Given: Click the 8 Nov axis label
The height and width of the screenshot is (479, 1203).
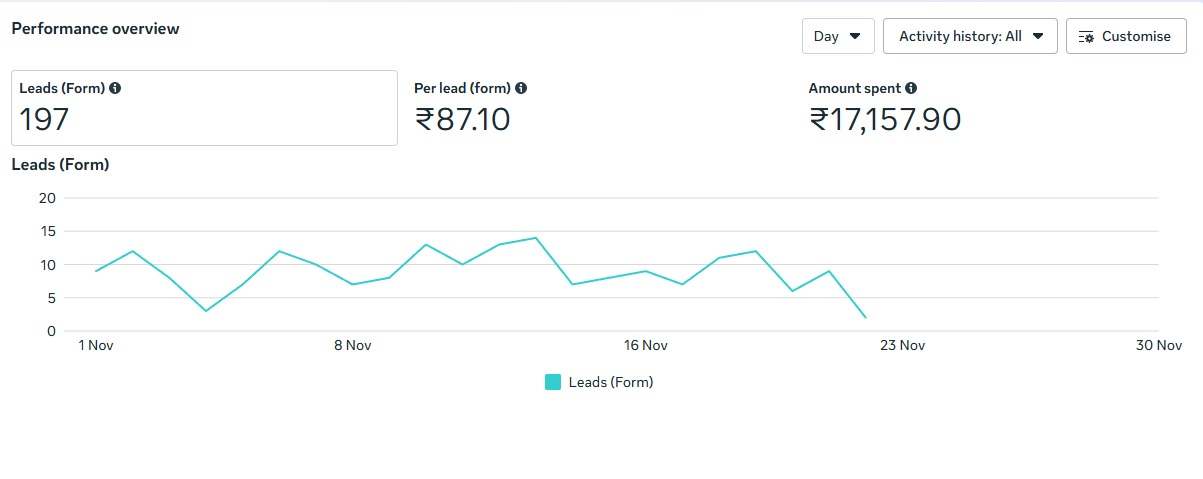Looking at the screenshot, I should [x=352, y=346].
